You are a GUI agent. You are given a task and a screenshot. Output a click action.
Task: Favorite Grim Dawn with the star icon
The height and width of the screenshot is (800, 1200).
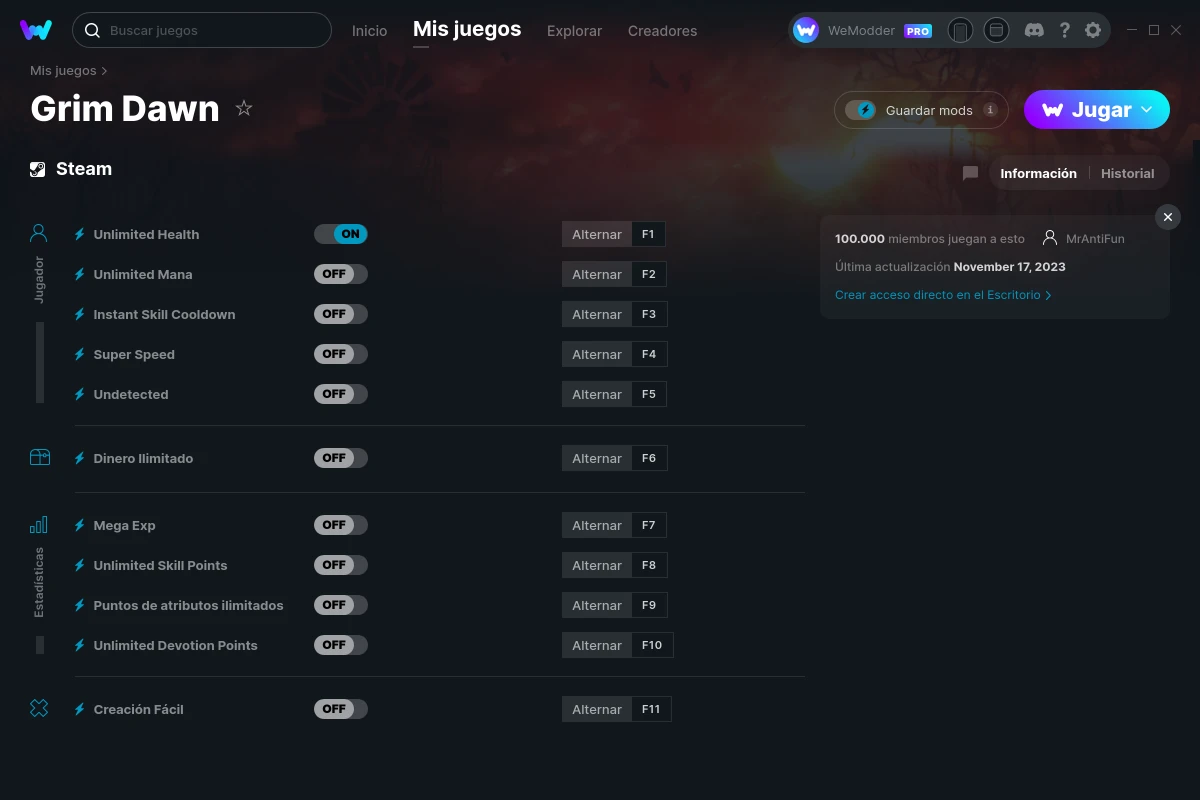(x=244, y=108)
